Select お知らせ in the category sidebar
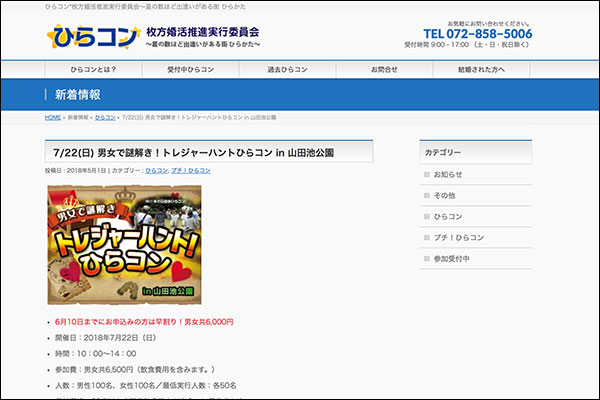This screenshot has width=600, height=400. point(448,174)
